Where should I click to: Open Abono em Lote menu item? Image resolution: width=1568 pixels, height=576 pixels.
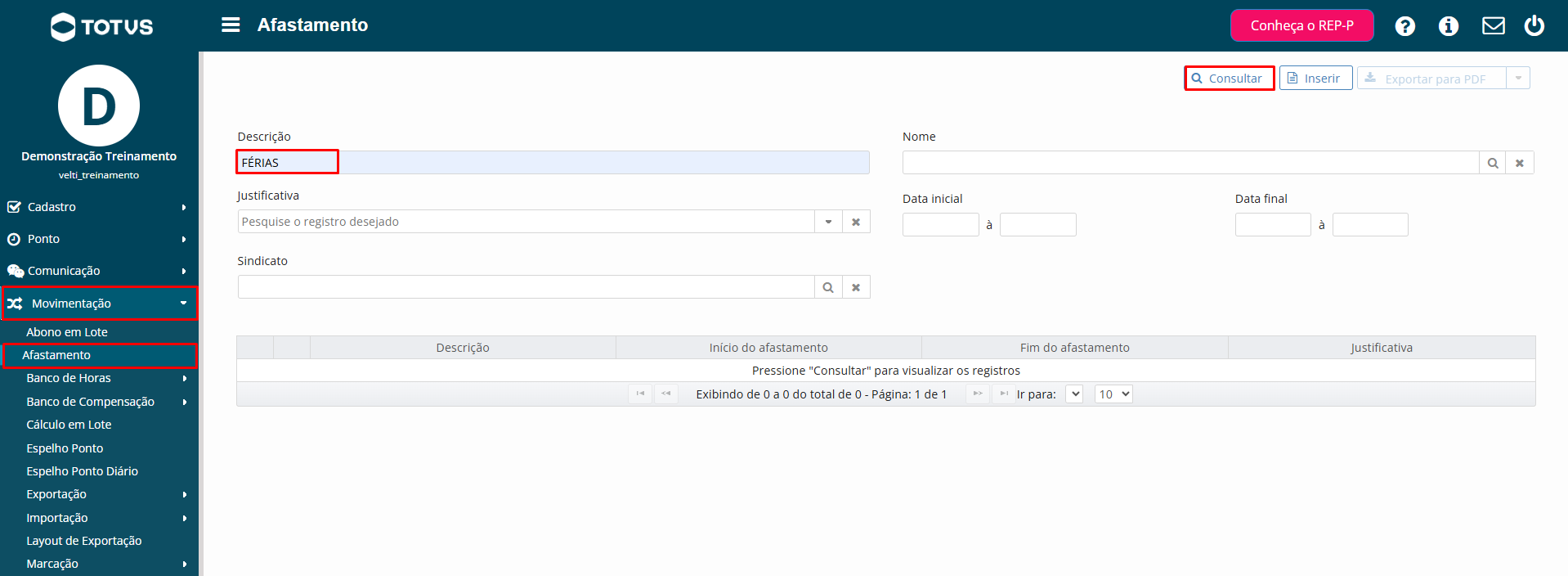[x=67, y=332]
